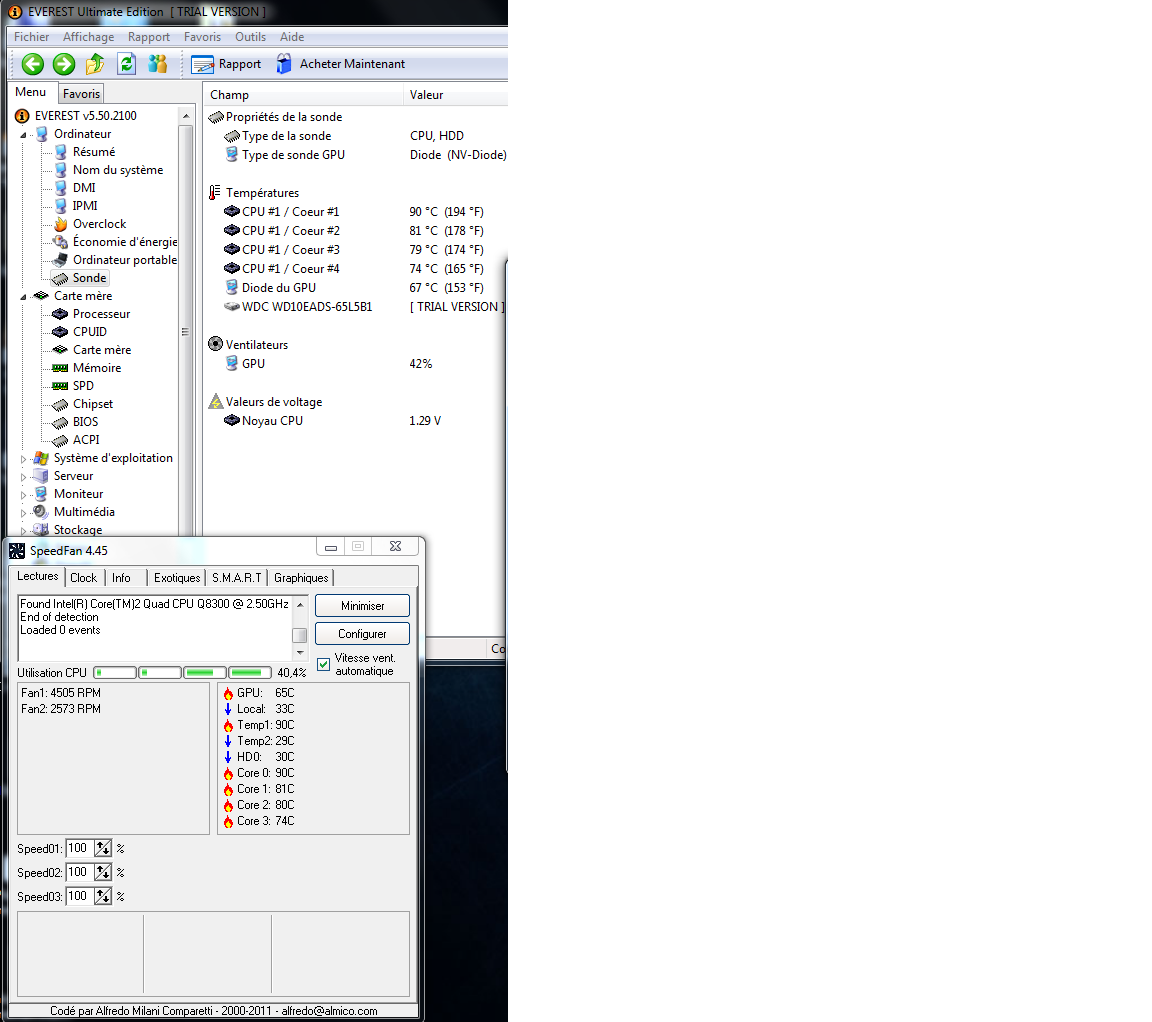The width and height of the screenshot is (1152, 1022).
Task: Select the Économie d'énergie icon
Action: 61,242
